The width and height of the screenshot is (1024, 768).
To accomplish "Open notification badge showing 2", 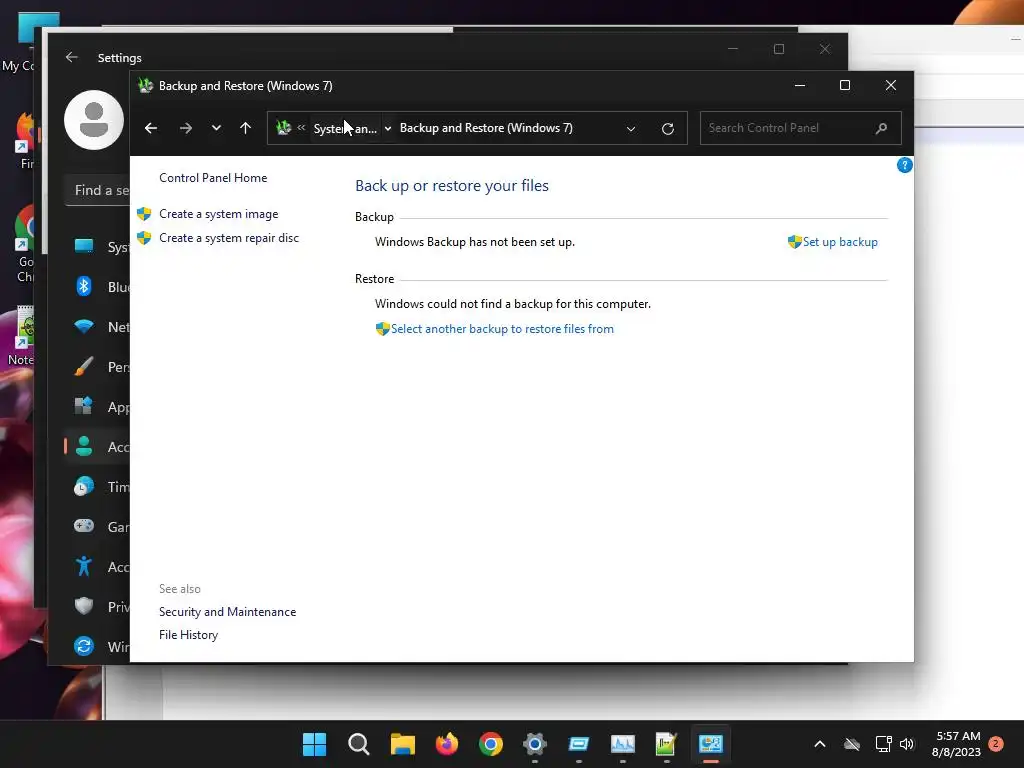I will click(996, 743).
